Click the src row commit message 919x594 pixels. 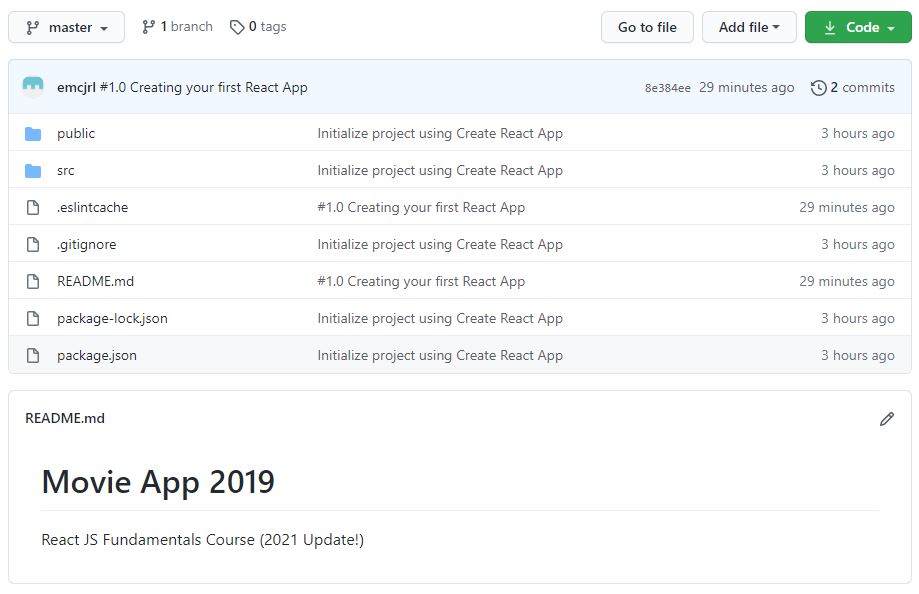point(440,171)
